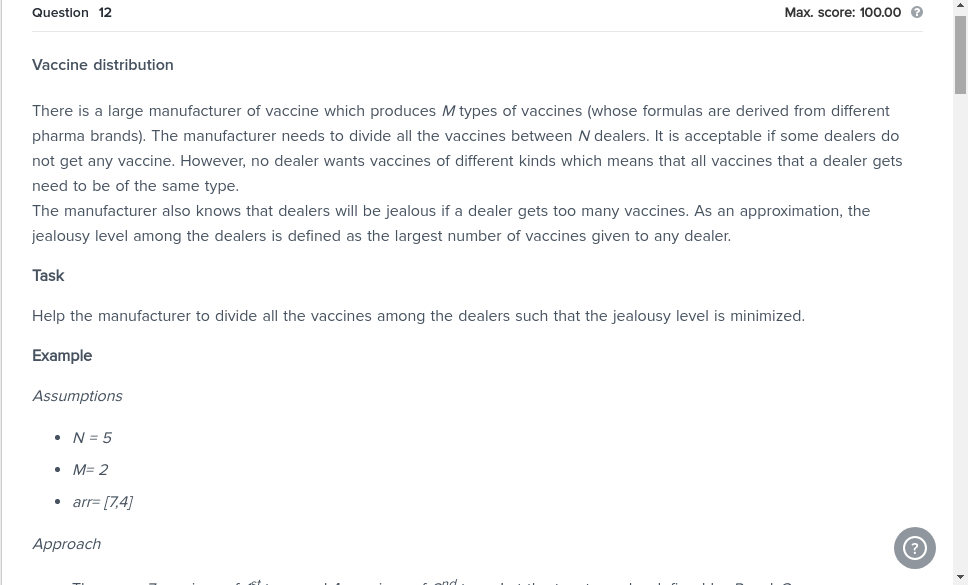Screen dimensions: 968x585
Task: Click the scrollbar up arrow
Action: [960, 4]
